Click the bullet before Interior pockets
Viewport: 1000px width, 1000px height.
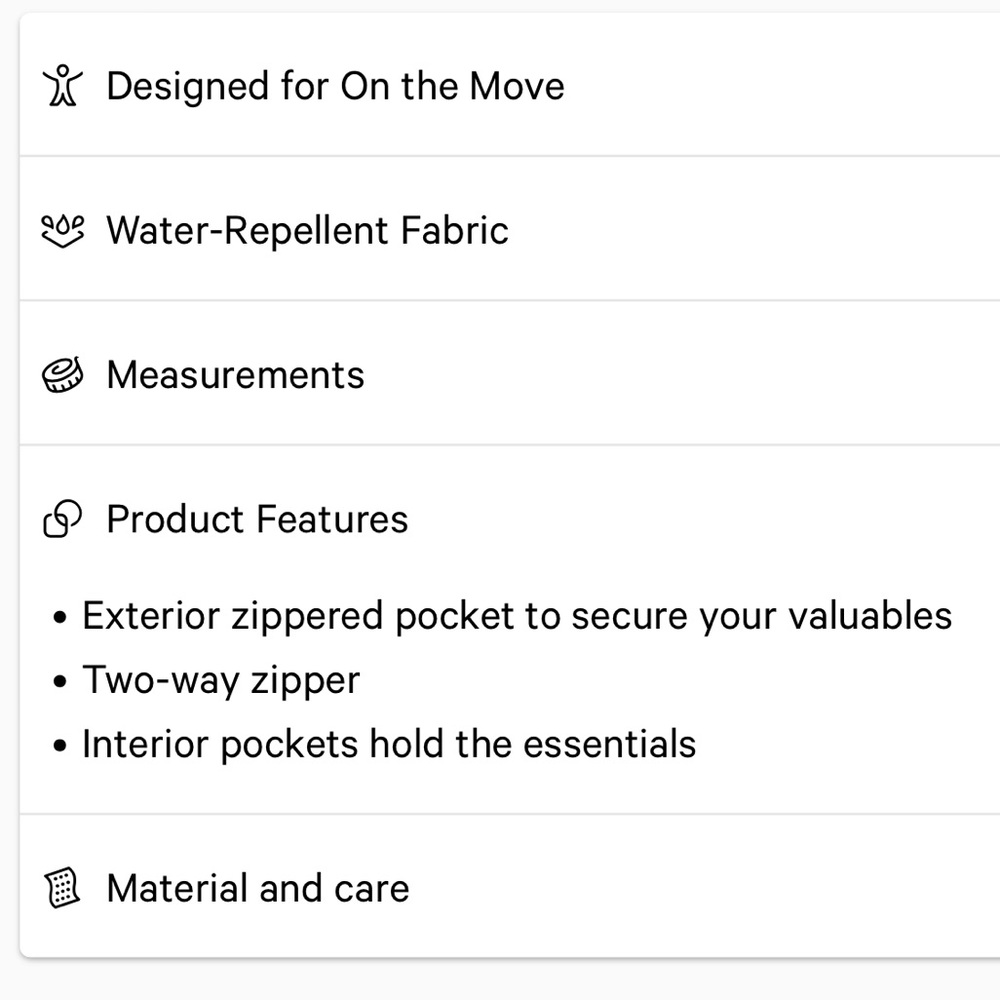61,746
